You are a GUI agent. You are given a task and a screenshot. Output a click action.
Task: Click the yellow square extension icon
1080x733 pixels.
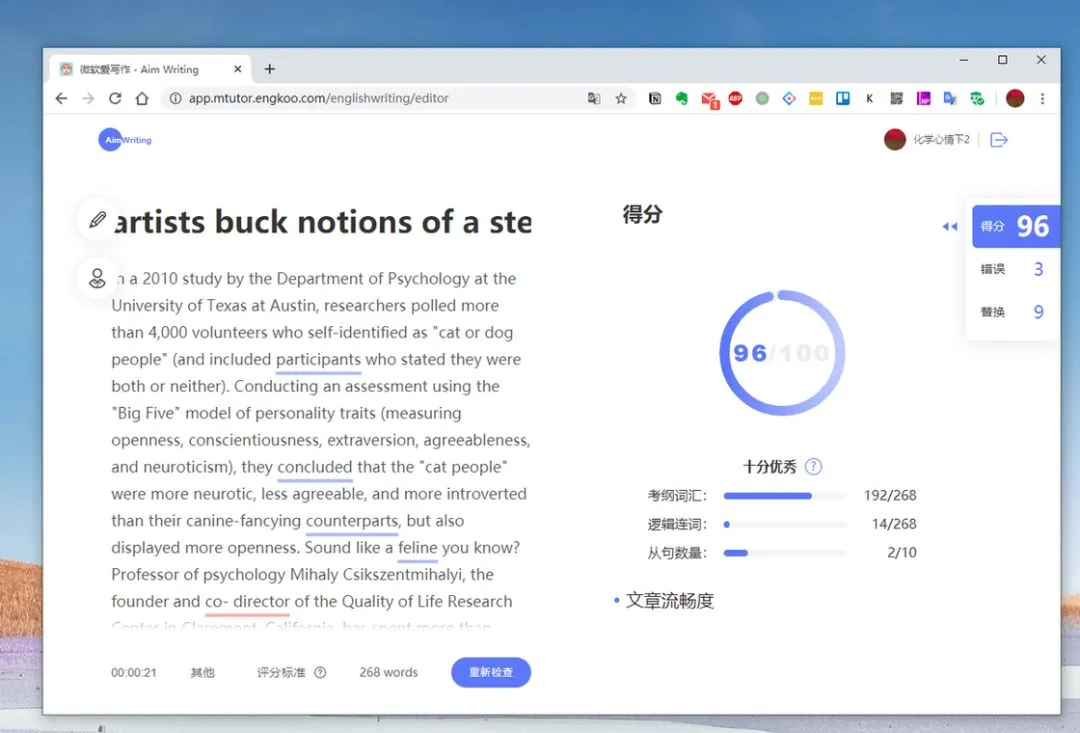[816, 99]
